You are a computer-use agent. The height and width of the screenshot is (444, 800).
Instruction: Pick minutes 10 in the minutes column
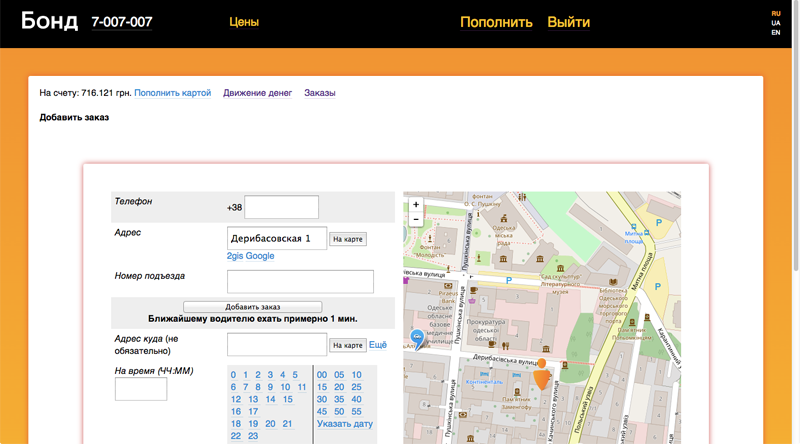point(357,375)
